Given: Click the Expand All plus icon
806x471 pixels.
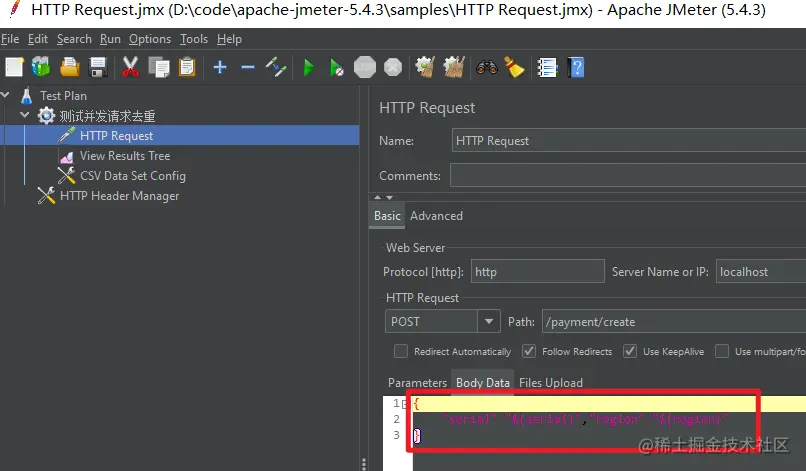Looking at the screenshot, I should point(220,67).
